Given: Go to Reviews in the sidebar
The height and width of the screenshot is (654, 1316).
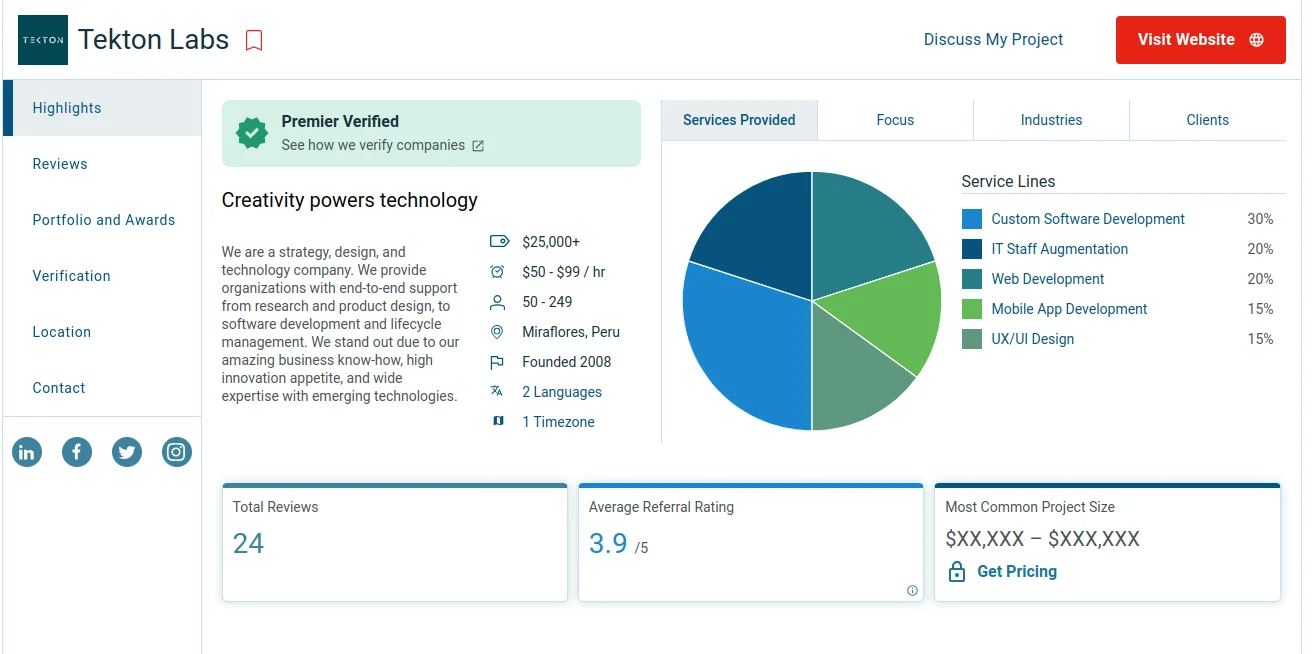Looking at the screenshot, I should click(x=102, y=164).
